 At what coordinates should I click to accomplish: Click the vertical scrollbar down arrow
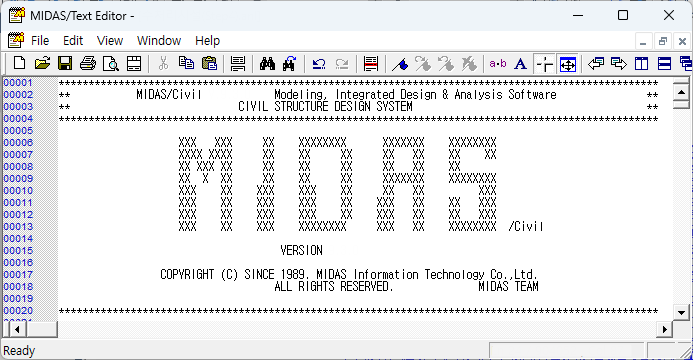tap(681, 313)
